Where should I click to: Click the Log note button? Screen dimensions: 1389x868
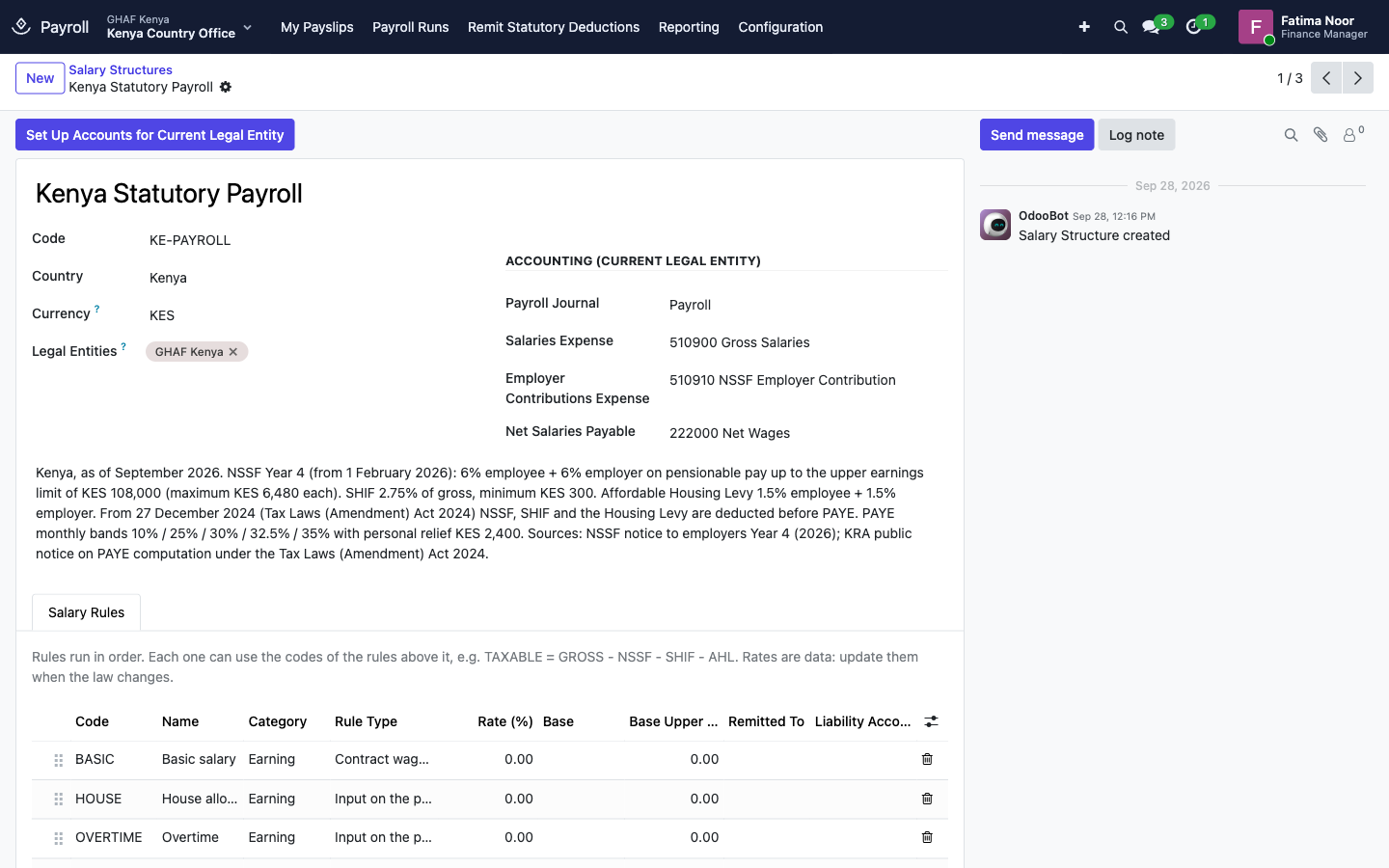coord(1136,135)
